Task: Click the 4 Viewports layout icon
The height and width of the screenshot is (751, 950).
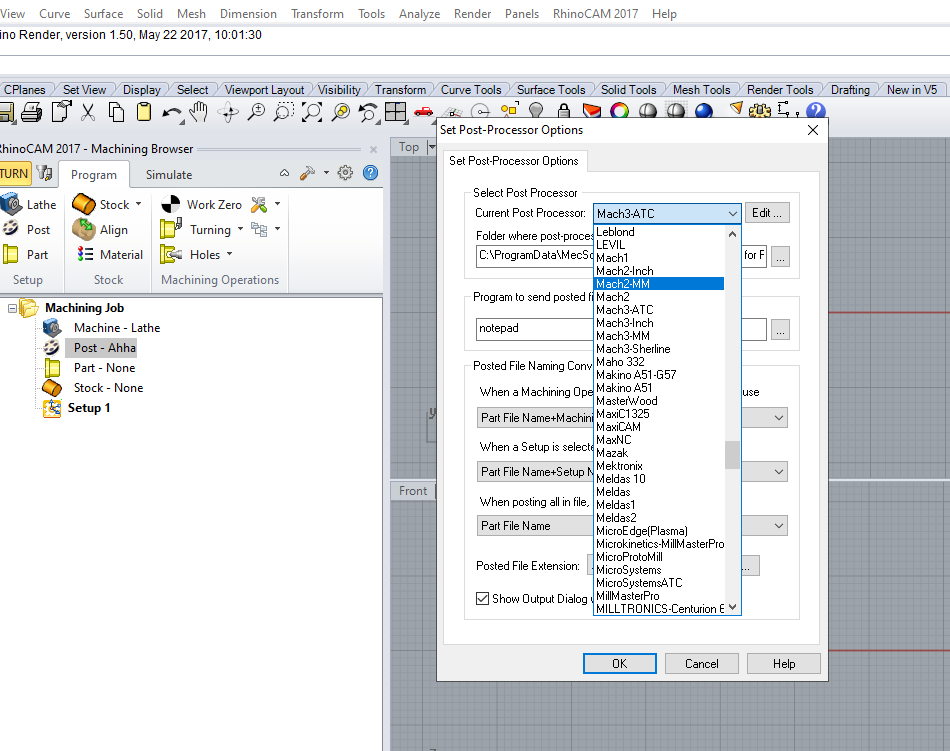Action: [x=396, y=111]
